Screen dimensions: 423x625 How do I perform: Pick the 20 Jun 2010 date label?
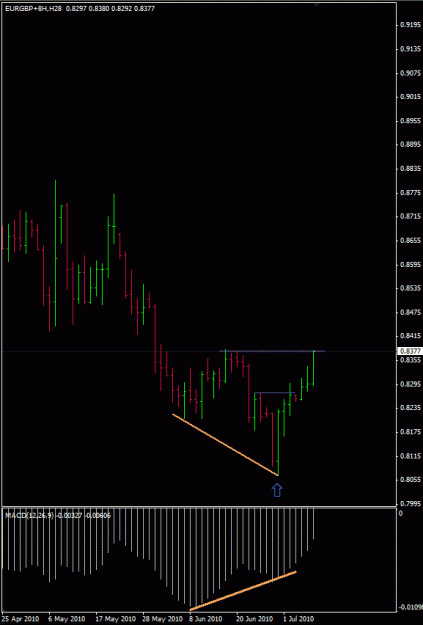(254, 619)
